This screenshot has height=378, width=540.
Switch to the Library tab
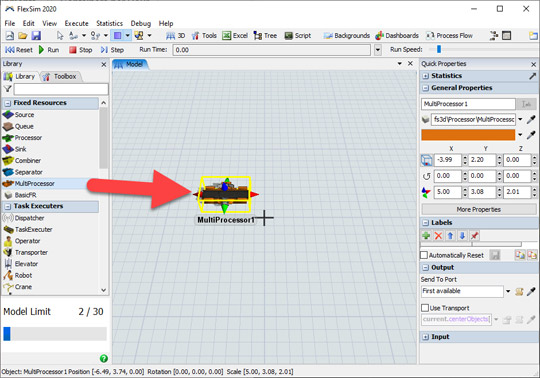point(20,76)
